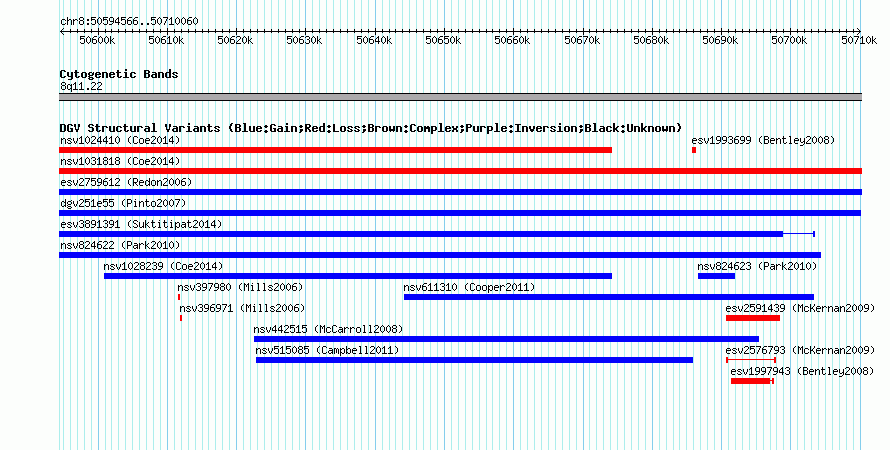This screenshot has height=450, width=890.
Task: Click the right arrowhead of the ruler
Action: (859, 32)
